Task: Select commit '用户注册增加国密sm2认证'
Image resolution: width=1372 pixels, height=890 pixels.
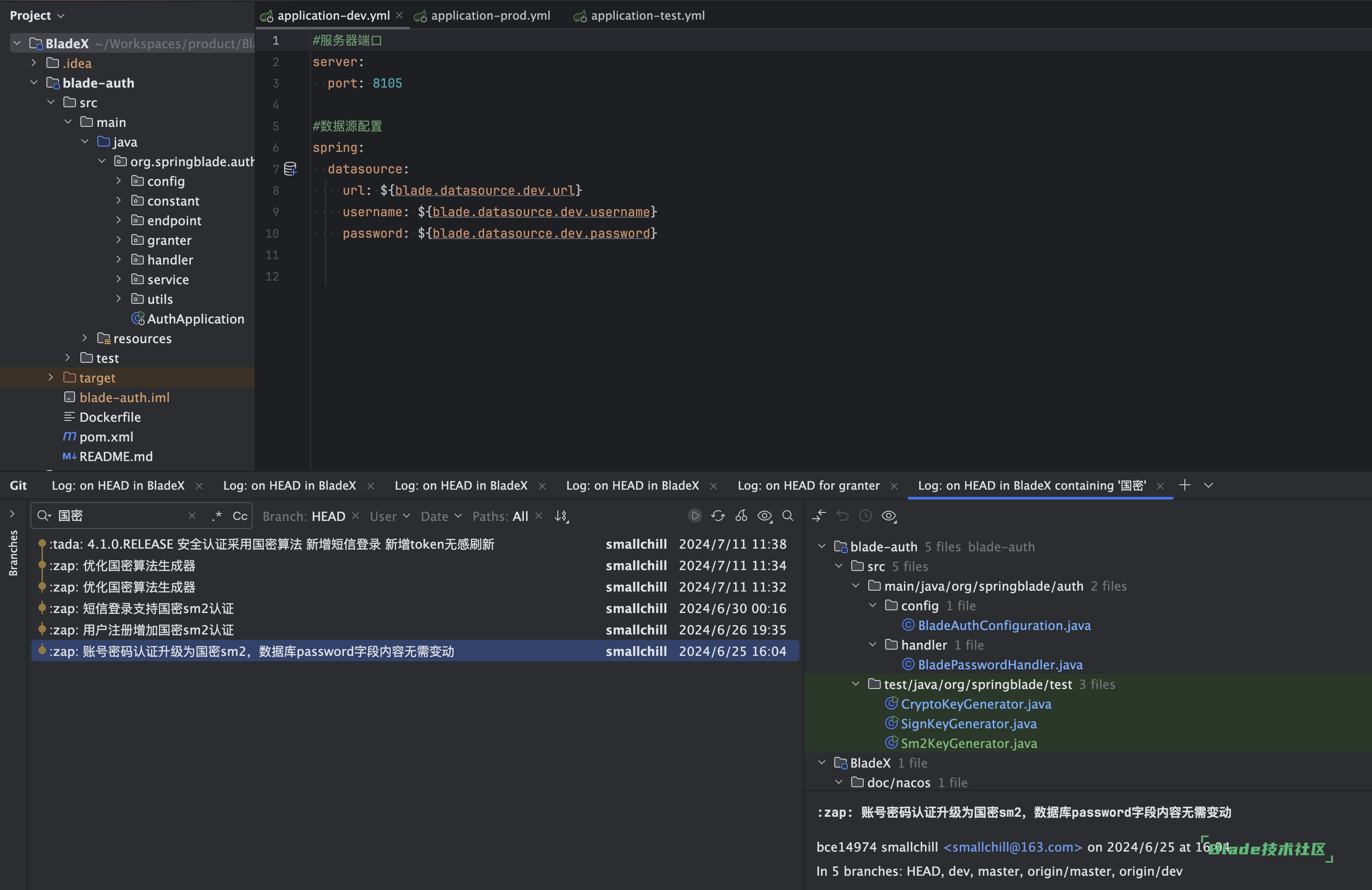Action: (x=415, y=629)
